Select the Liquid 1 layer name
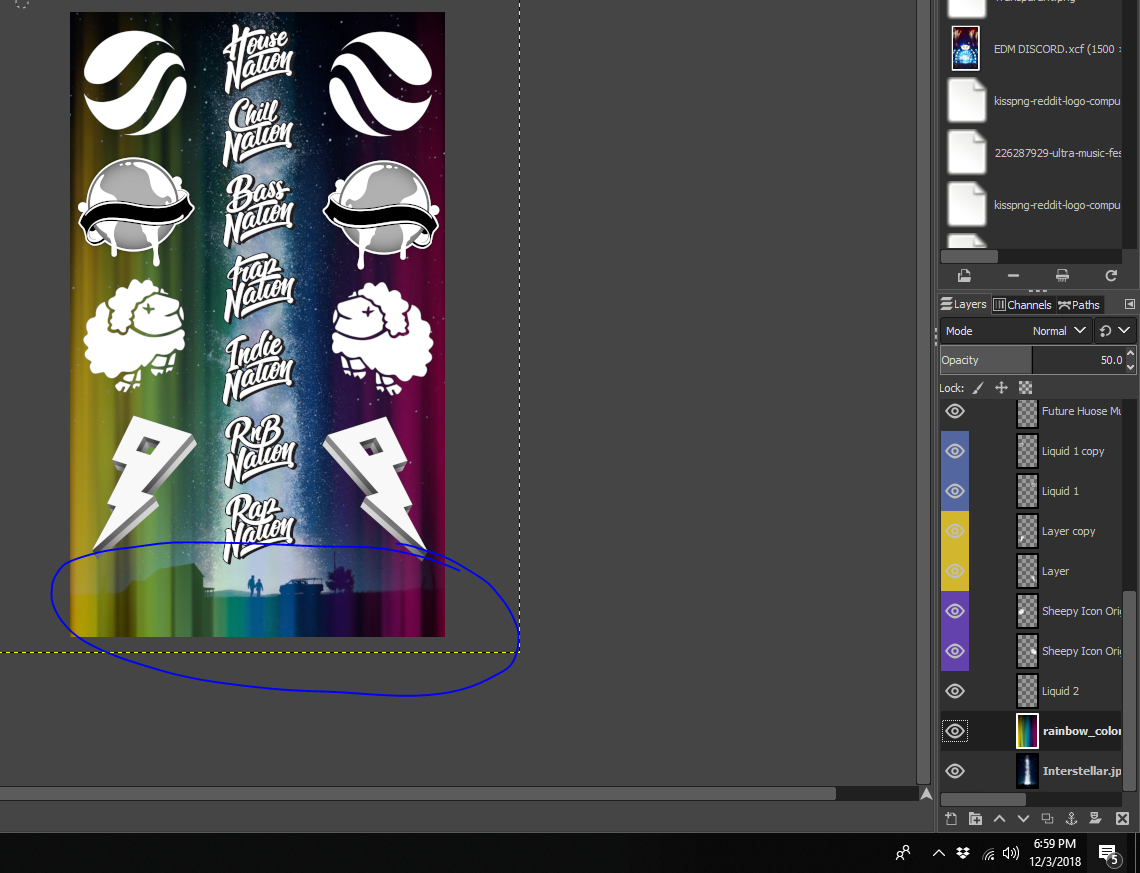 tap(1060, 491)
